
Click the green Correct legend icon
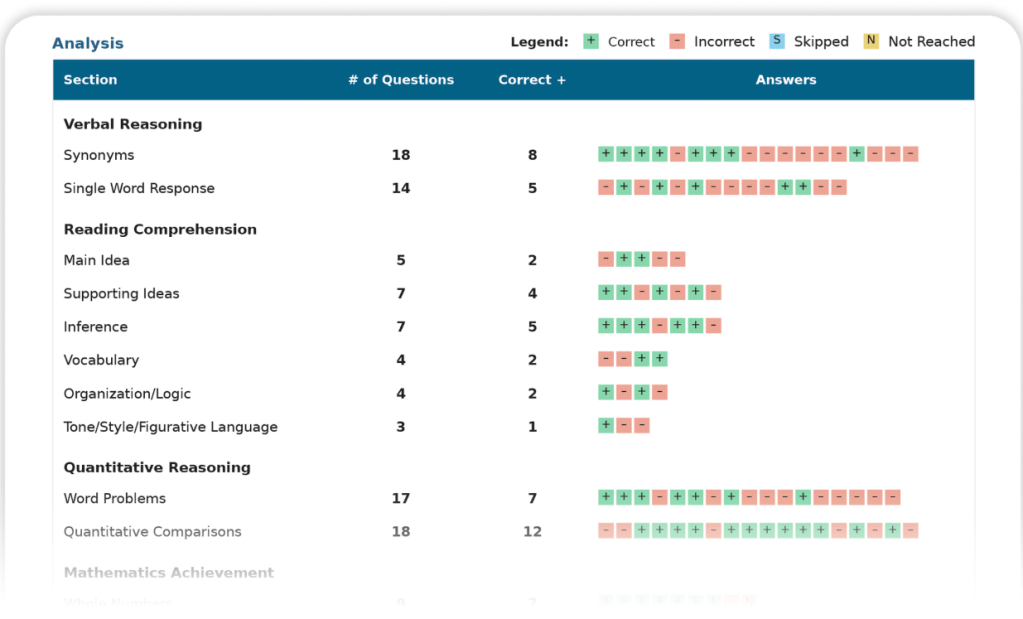pyautogui.click(x=591, y=41)
